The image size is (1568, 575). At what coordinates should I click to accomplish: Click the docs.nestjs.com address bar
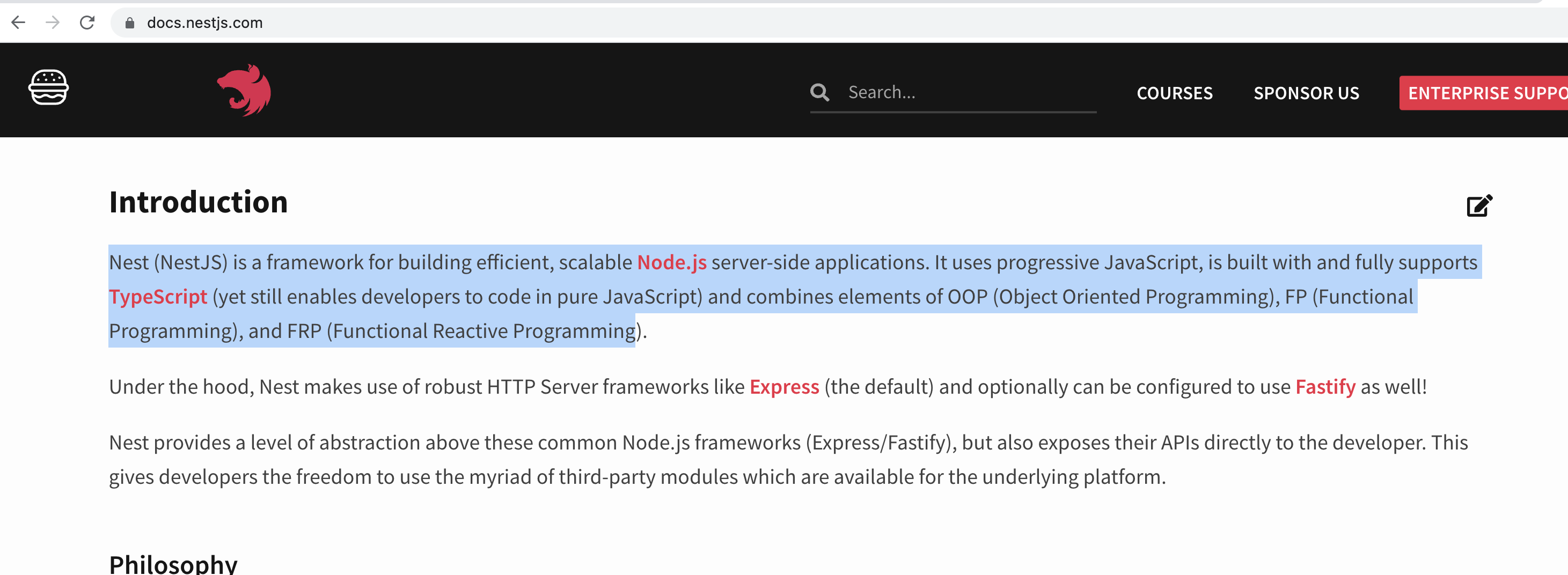(x=840, y=23)
